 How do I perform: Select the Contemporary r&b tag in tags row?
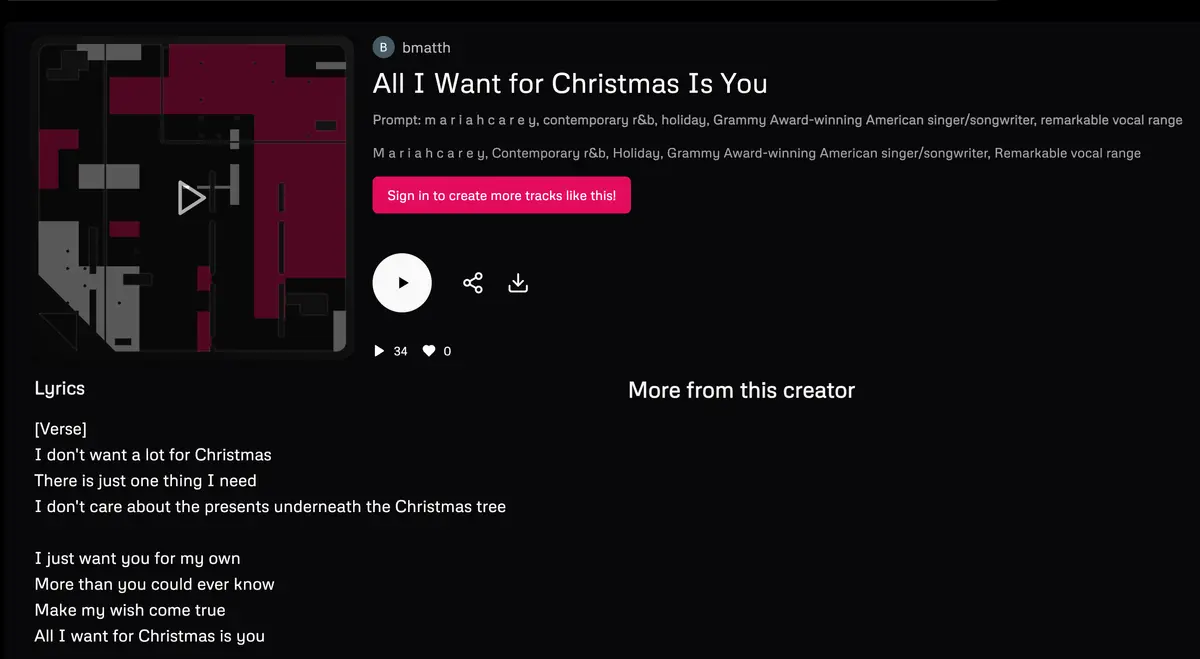click(x=548, y=153)
